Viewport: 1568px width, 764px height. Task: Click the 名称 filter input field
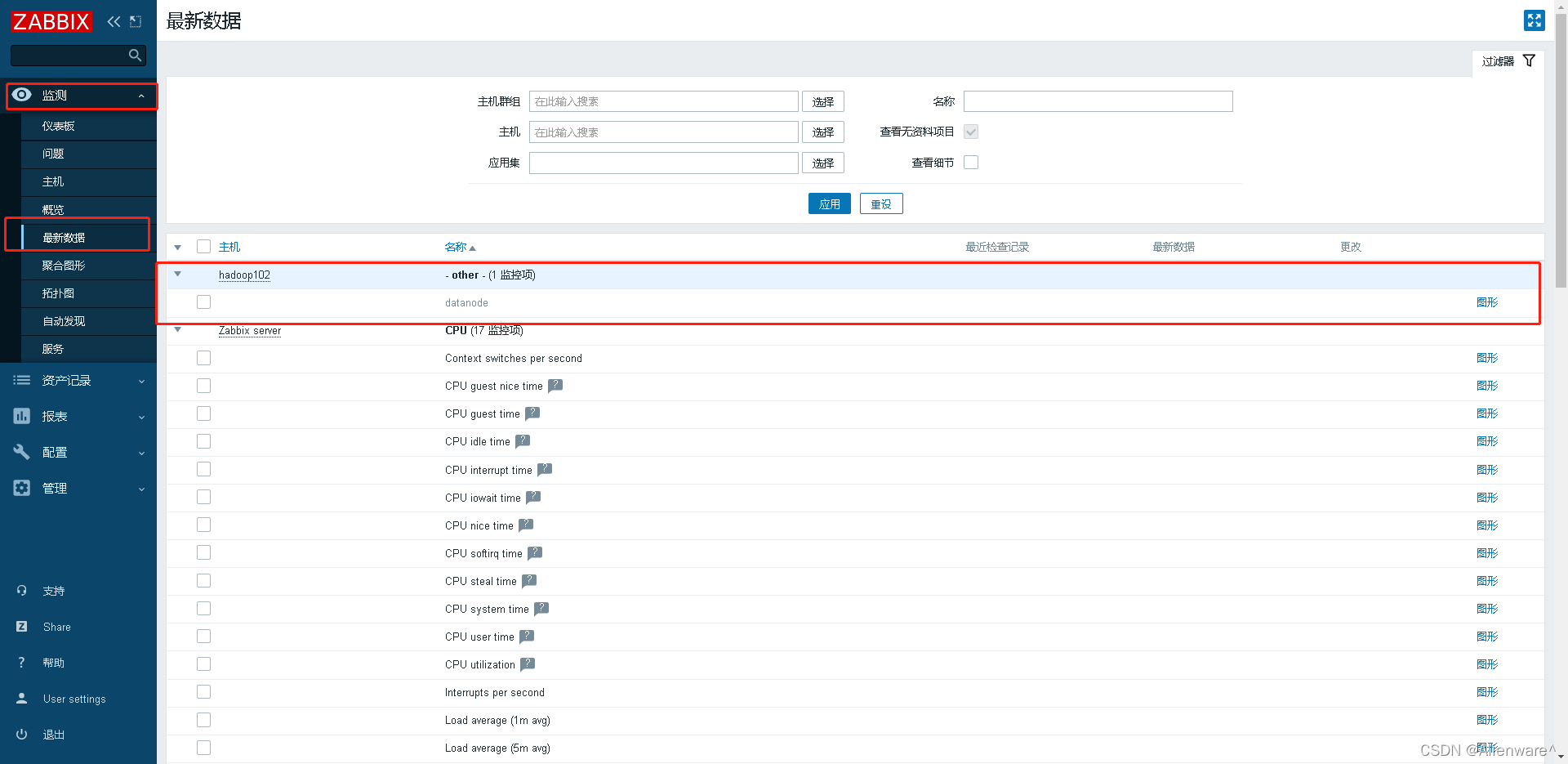click(x=1098, y=101)
